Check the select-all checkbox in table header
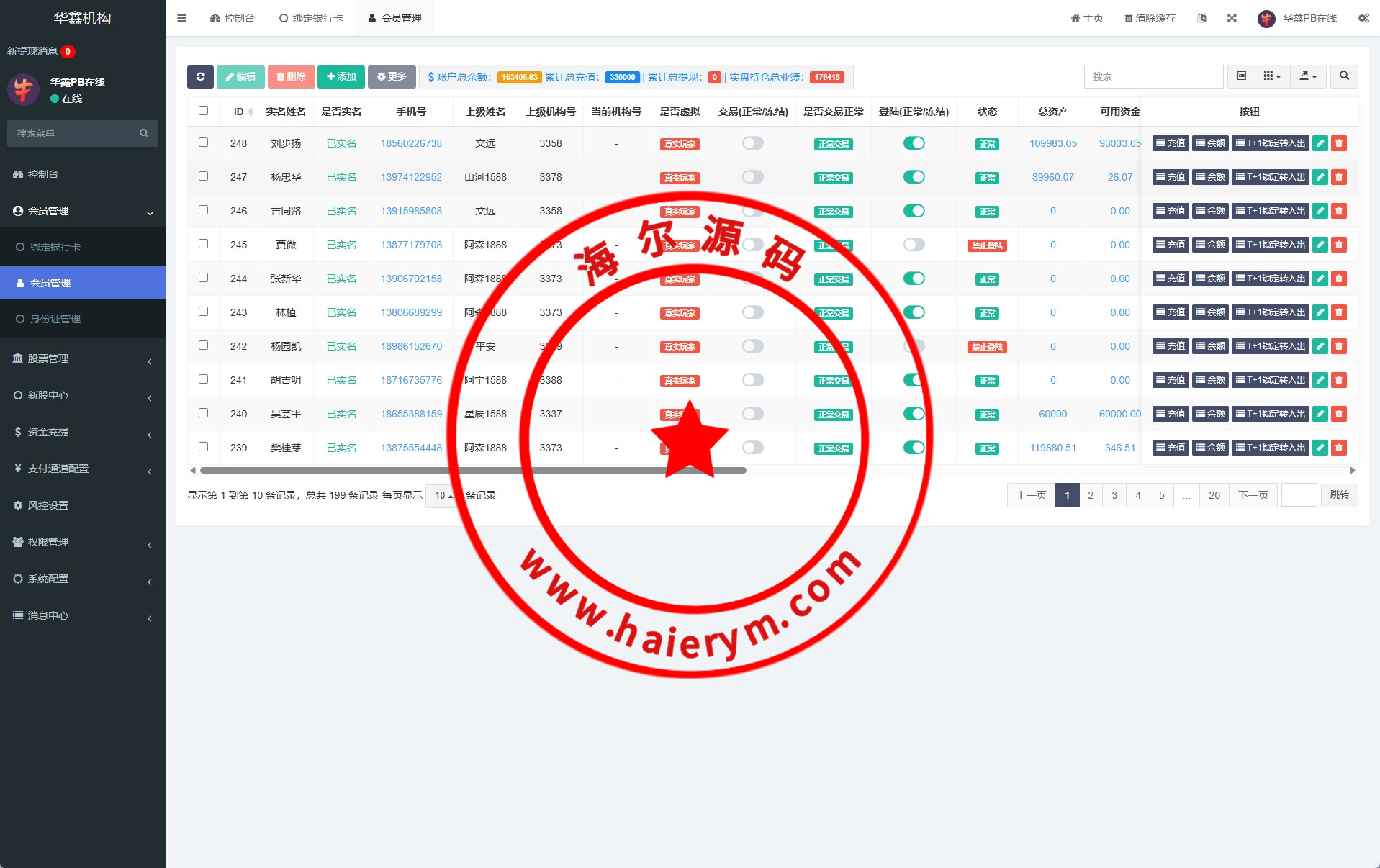Image resolution: width=1380 pixels, height=868 pixels. click(x=203, y=111)
